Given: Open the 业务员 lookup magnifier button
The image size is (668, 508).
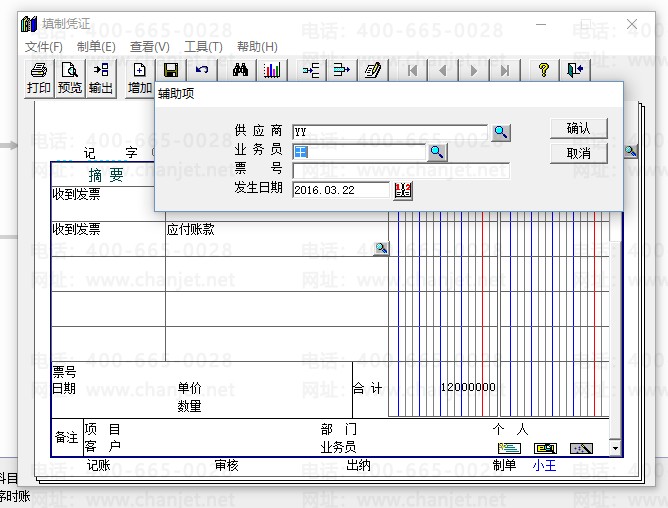Looking at the screenshot, I should (x=437, y=152).
